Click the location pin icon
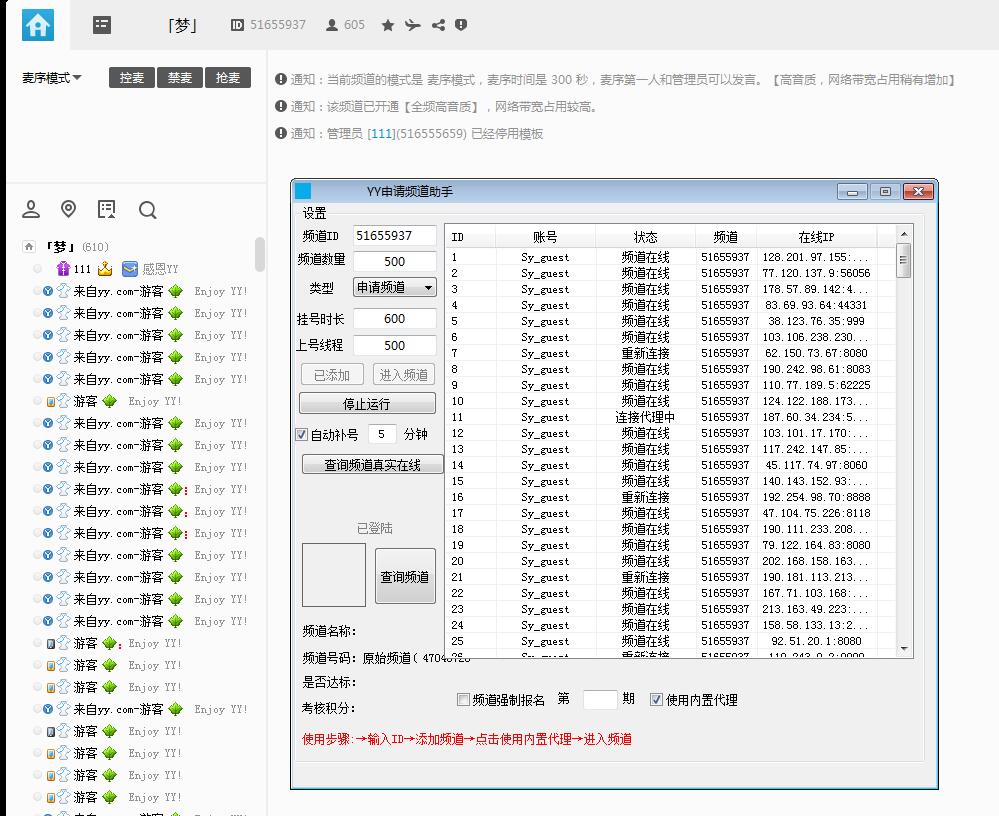The height and width of the screenshot is (816, 999). [x=68, y=209]
